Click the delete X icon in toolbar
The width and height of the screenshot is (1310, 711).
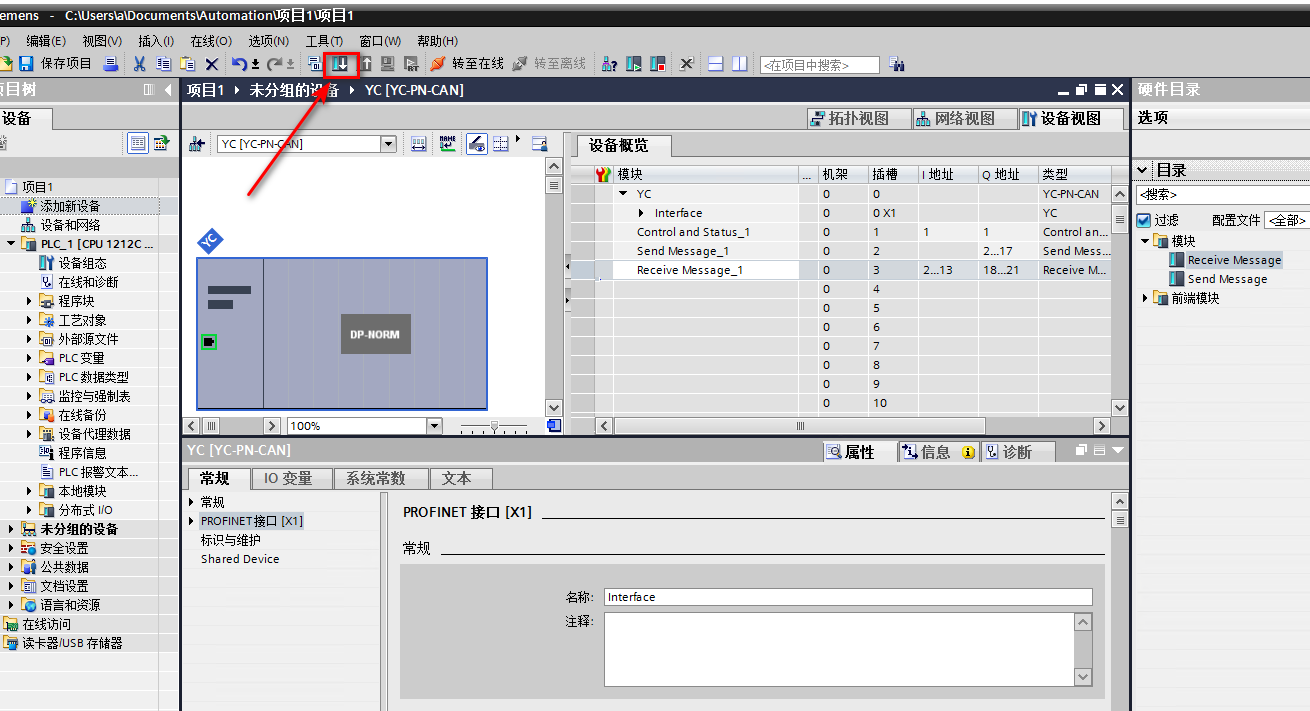click(x=211, y=64)
